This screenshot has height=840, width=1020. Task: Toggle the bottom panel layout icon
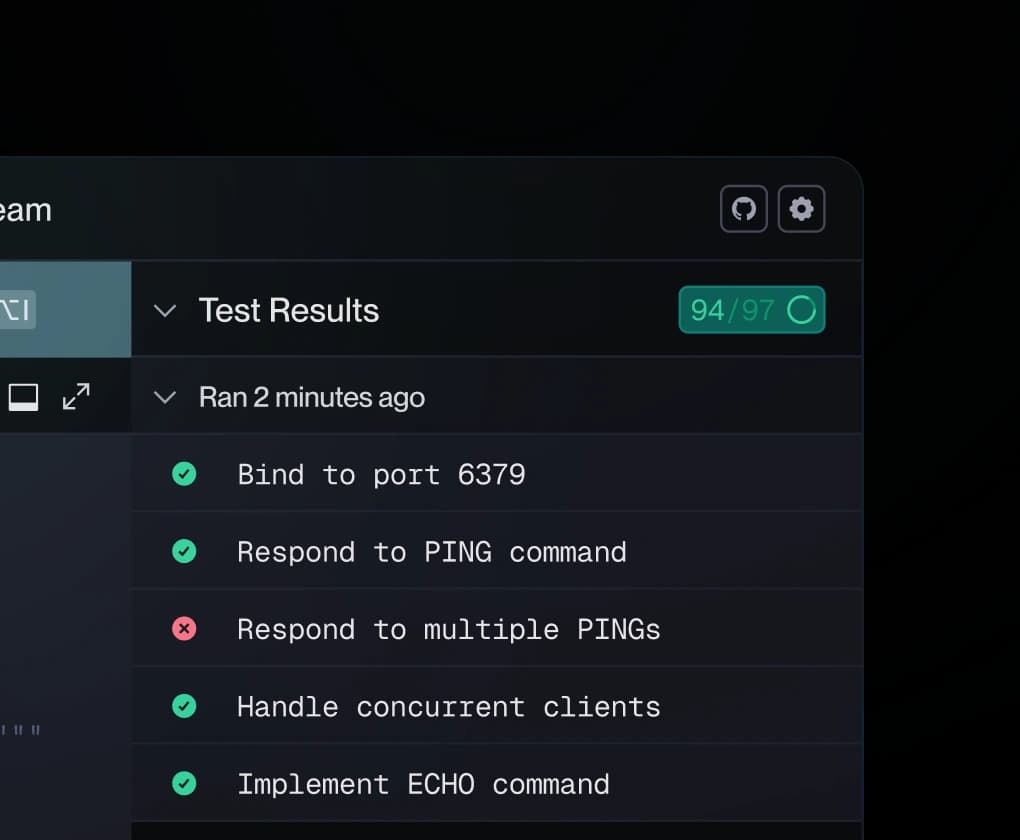tap(24, 397)
